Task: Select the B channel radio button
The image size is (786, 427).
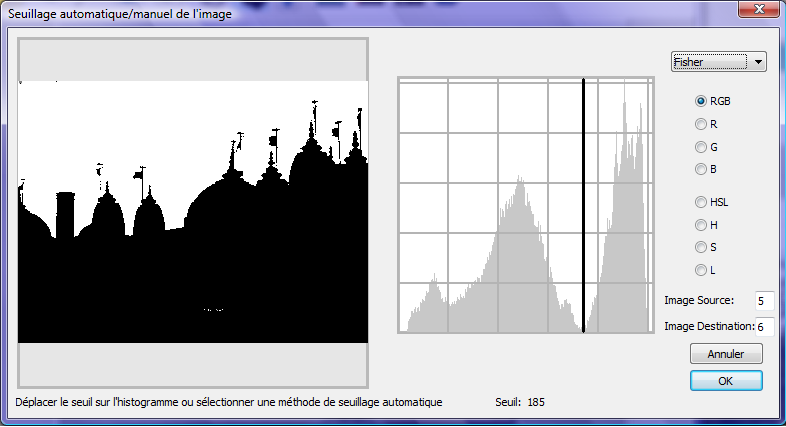Action: point(701,169)
